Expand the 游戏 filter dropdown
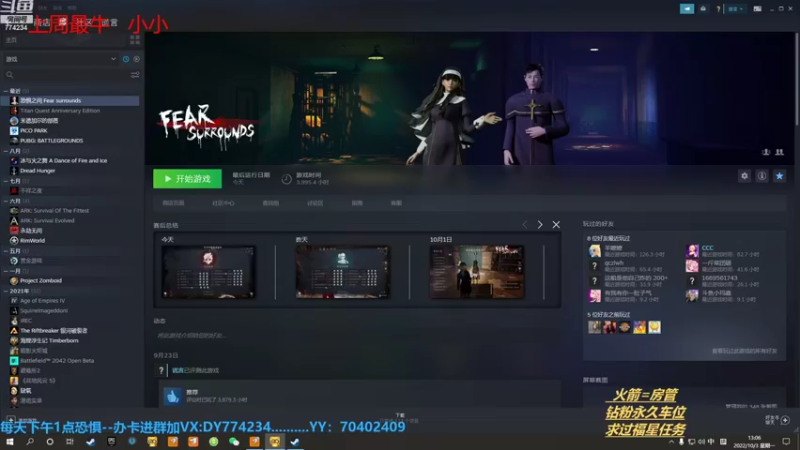This screenshot has width=800, height=450. click(61, 59)
